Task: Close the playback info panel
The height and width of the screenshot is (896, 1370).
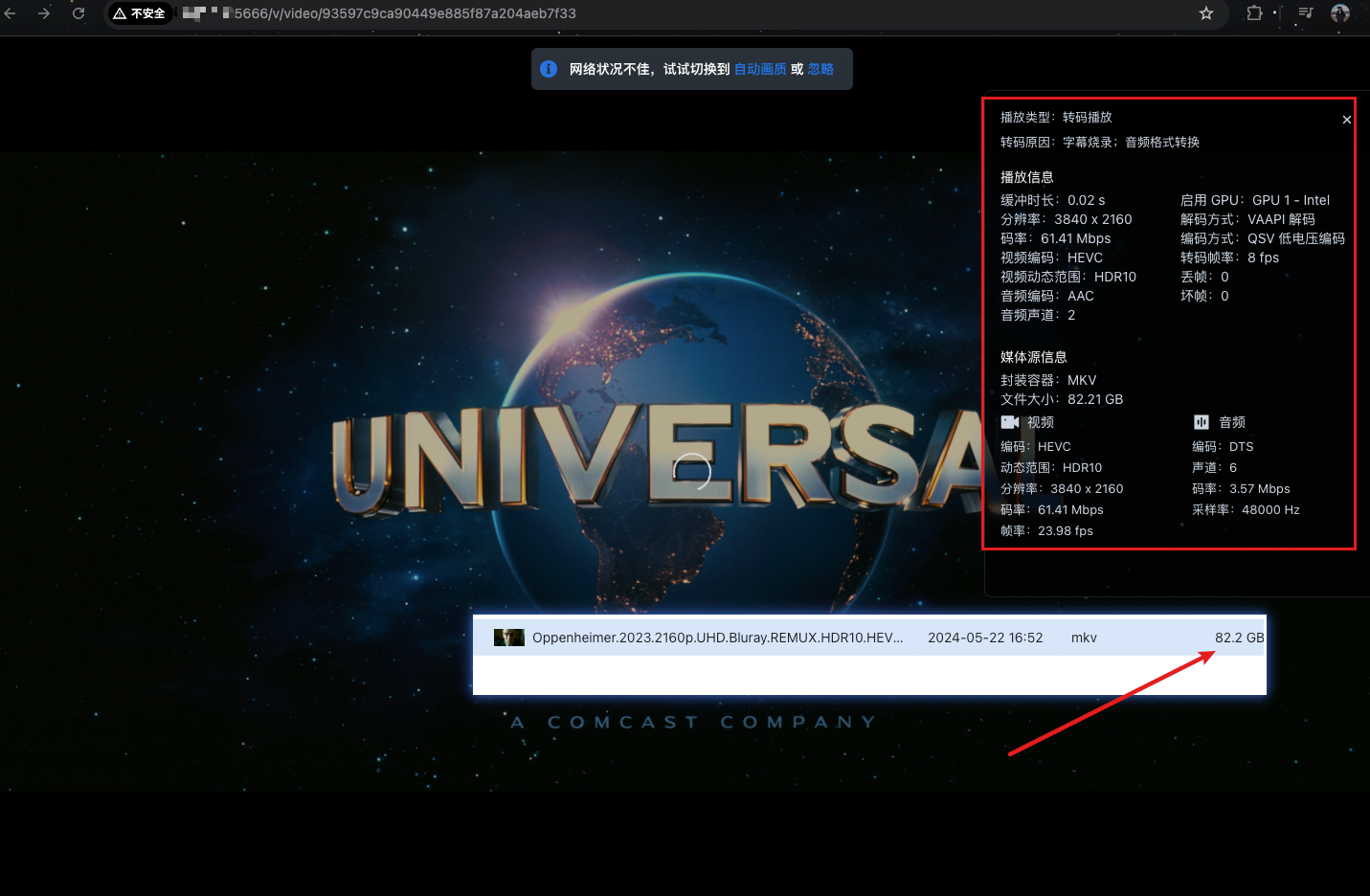Action: click(x=1346, y=120)
